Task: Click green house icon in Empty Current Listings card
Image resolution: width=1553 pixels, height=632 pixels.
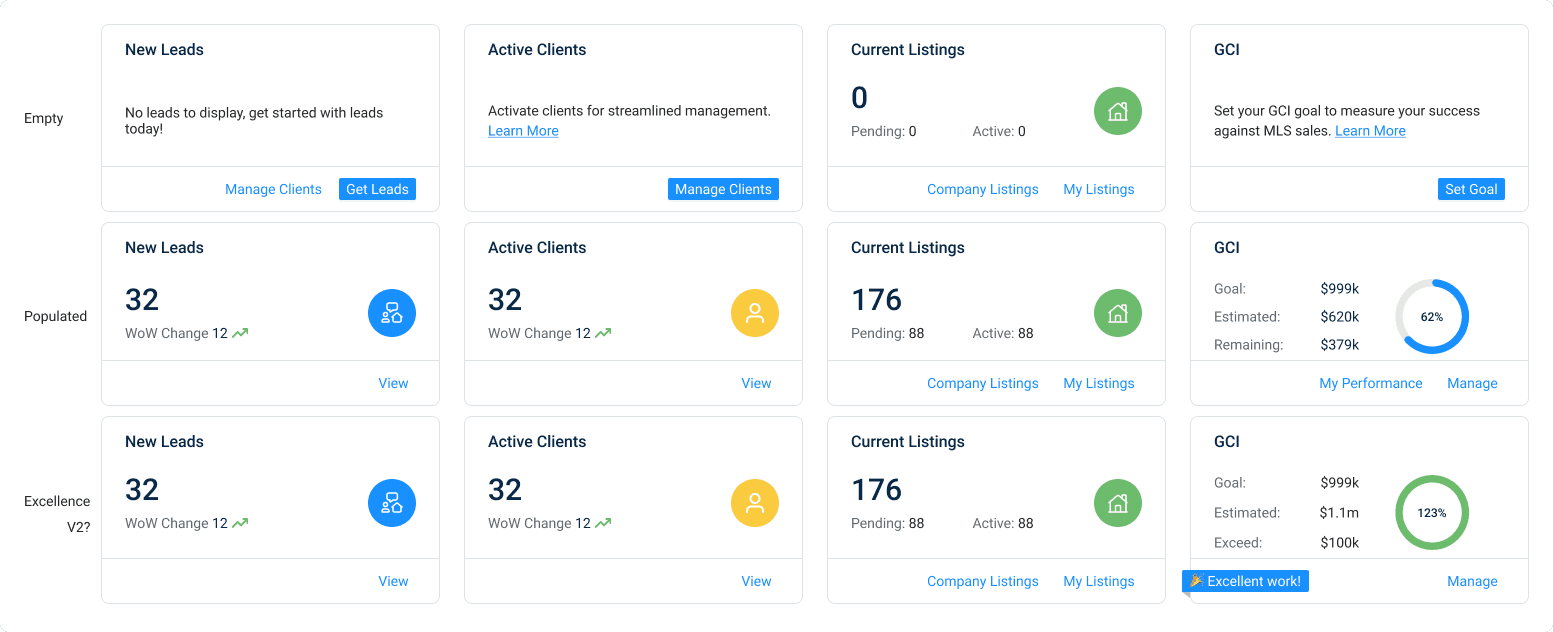Action: pos(1118,111)
